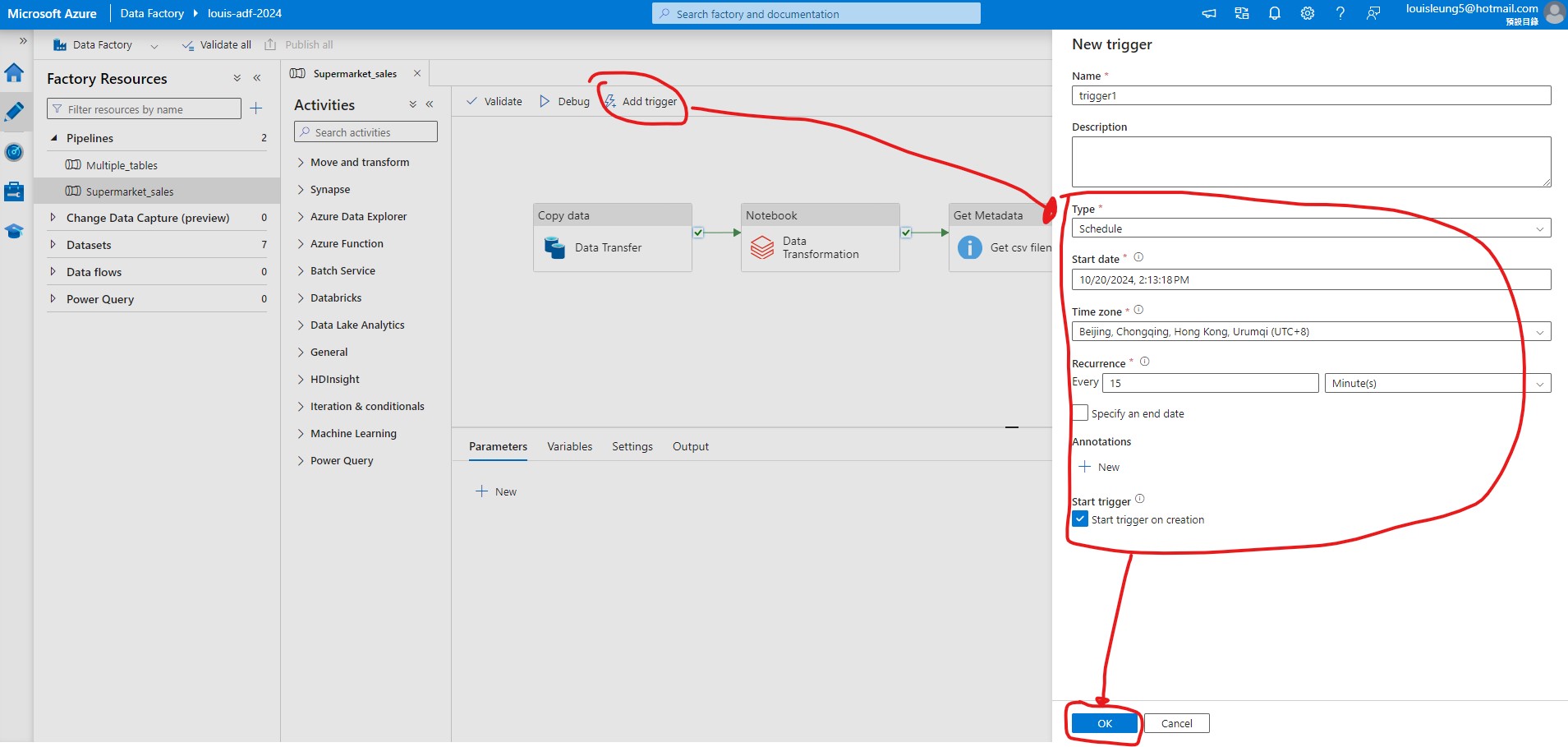Expand the Move and transform category

[x=361, y=162]
